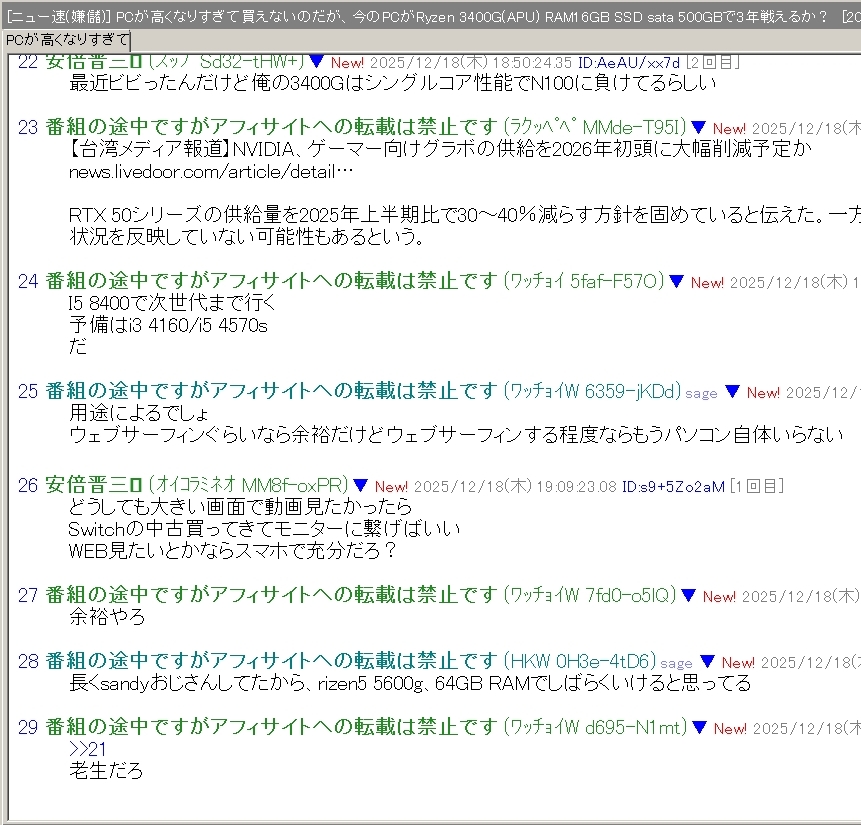The height and width of the screenshot is (825, 861).
Task: Click the red New! marker on post 27
Action: [719, 597]
